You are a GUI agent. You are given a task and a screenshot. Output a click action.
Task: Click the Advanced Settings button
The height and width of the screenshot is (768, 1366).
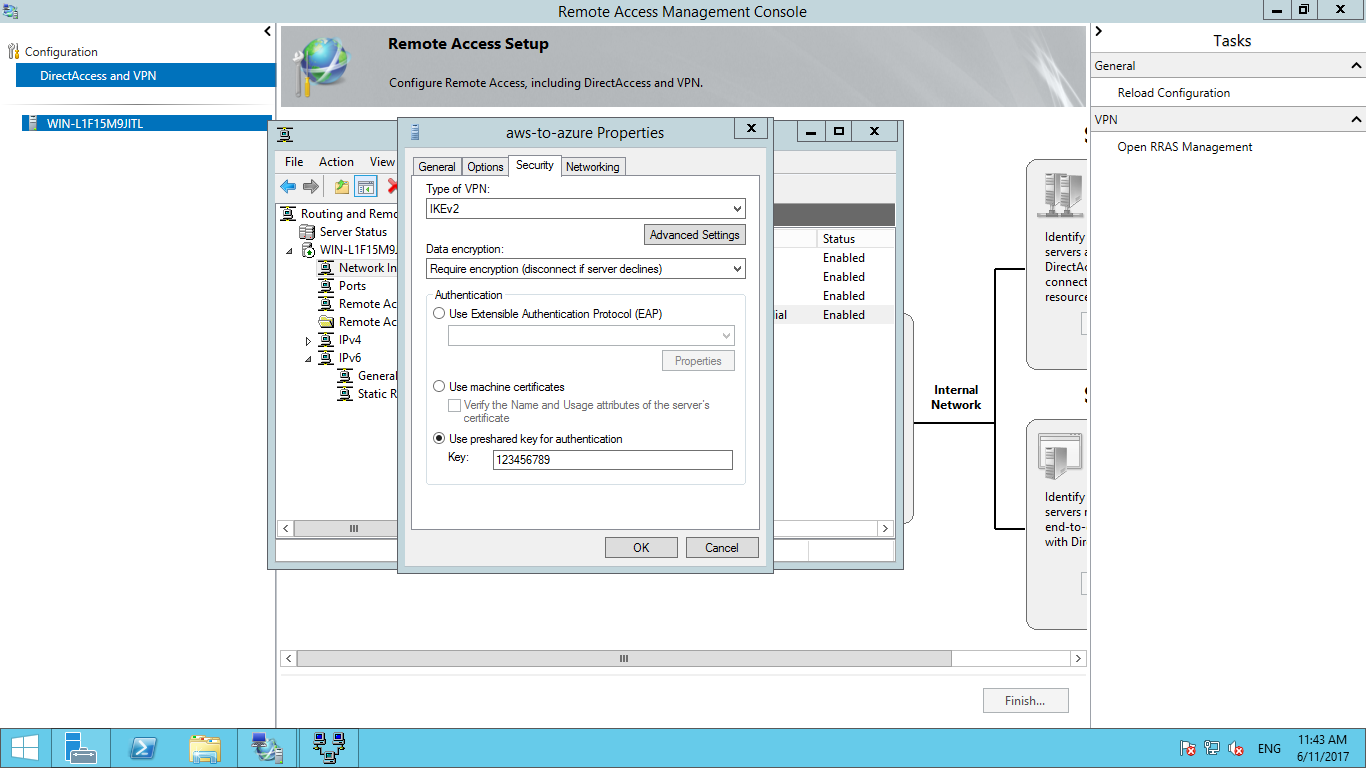694,235
